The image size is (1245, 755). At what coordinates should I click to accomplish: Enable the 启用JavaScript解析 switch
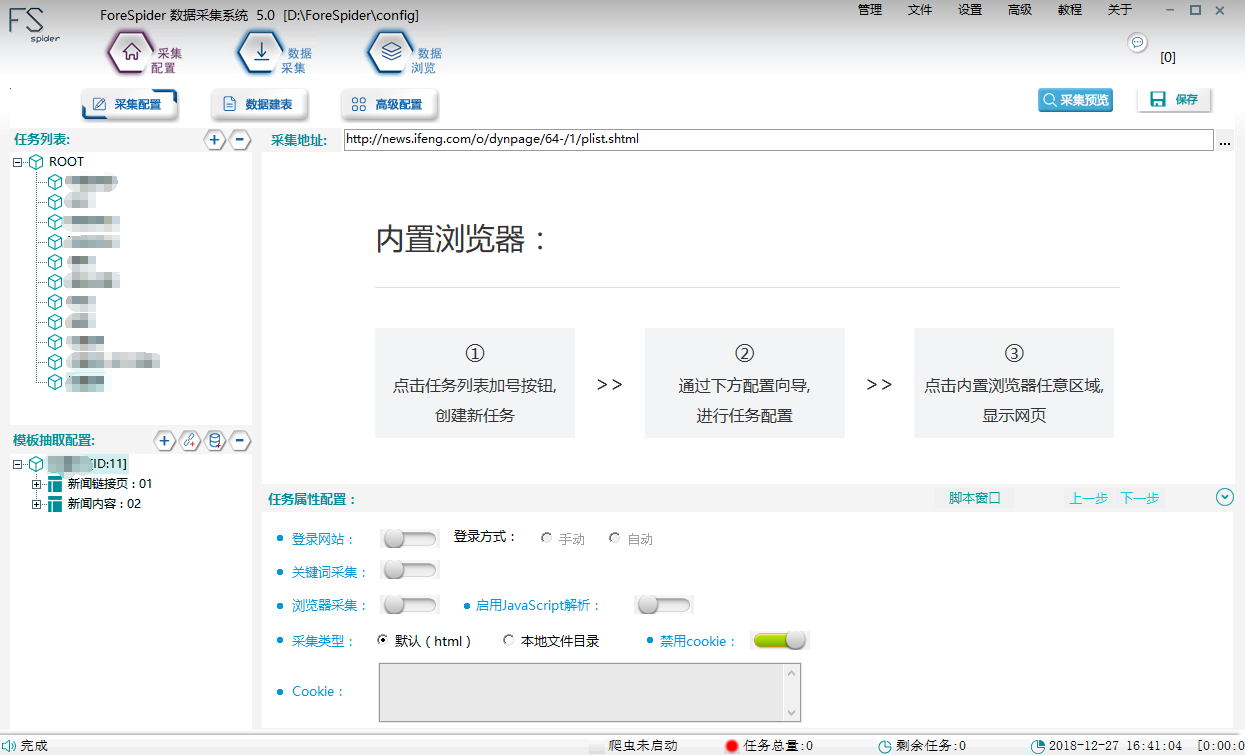[664, 605]
